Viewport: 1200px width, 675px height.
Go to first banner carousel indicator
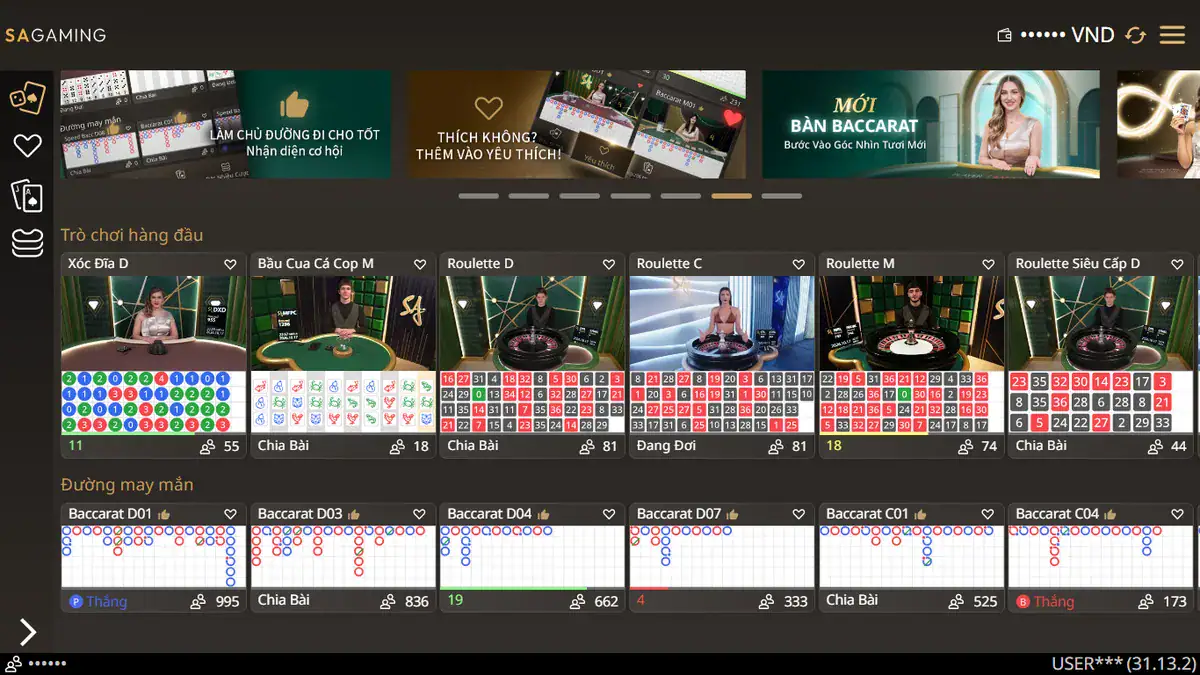tap(478, 196)
